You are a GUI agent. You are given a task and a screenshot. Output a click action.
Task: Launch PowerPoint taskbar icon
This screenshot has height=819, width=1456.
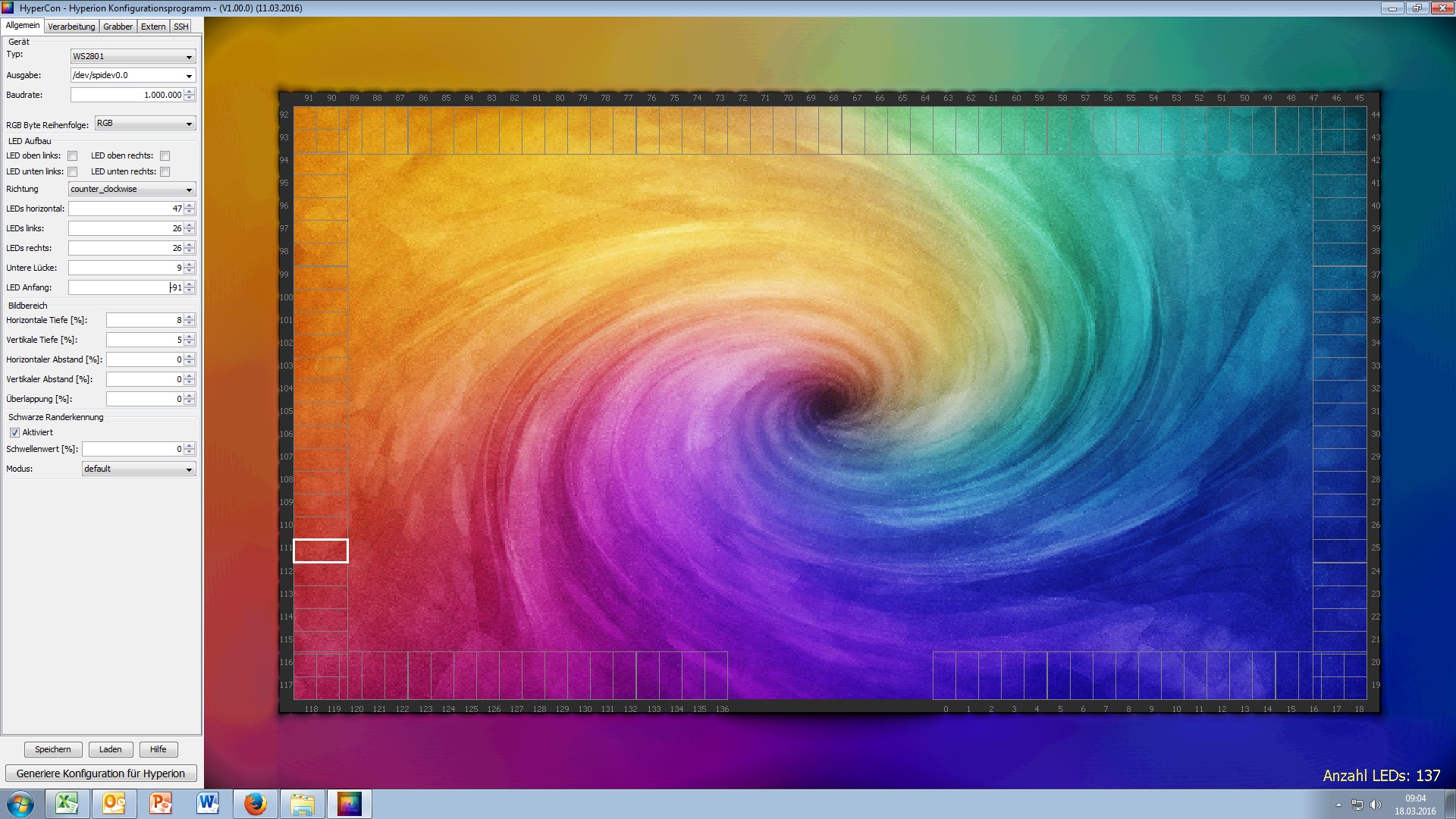(161, 804)
